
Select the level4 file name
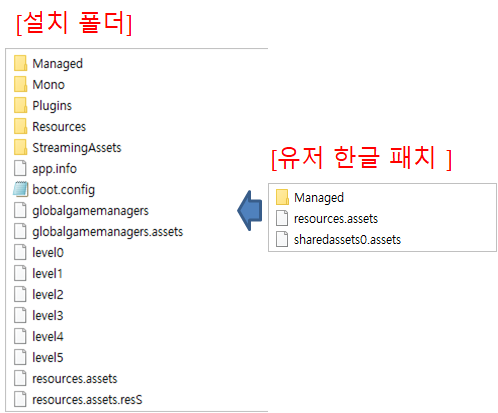(x=48, y=337)
